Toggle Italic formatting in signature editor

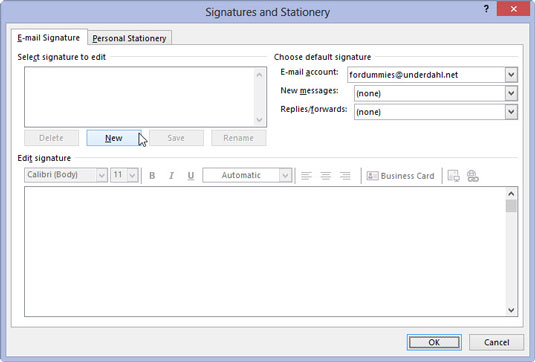[171, 176]
